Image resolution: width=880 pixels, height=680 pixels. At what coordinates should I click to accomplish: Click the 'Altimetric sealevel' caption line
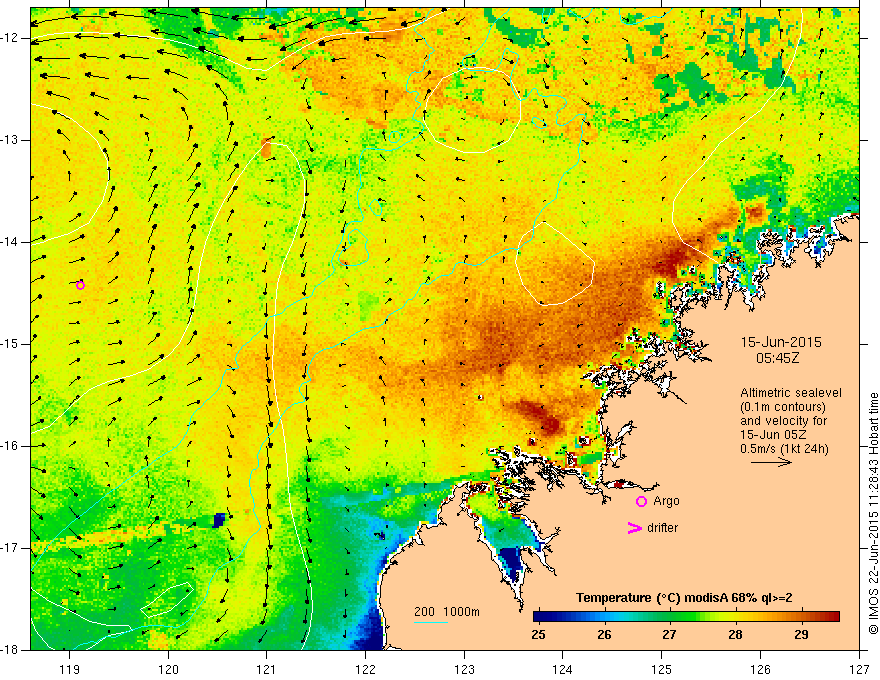tap(791, 393)
